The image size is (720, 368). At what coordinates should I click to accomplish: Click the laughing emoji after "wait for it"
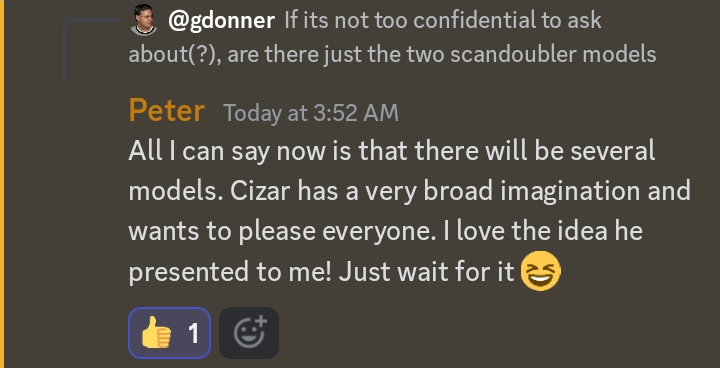click(x=541, y=271)
